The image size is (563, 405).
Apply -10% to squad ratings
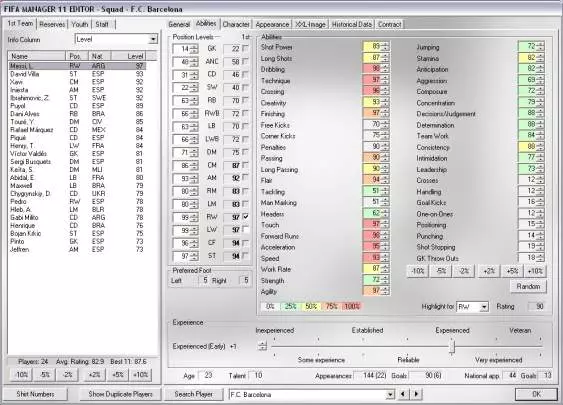[22, 374]
